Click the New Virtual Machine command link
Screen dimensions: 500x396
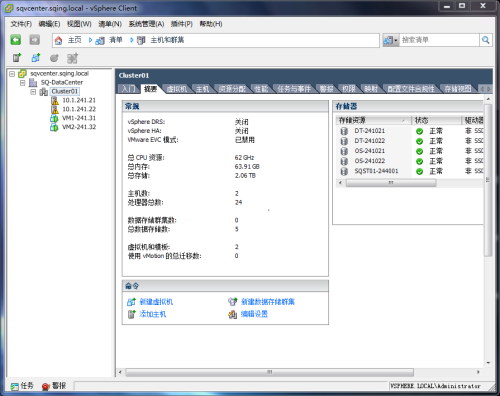[x=156, y=302]
